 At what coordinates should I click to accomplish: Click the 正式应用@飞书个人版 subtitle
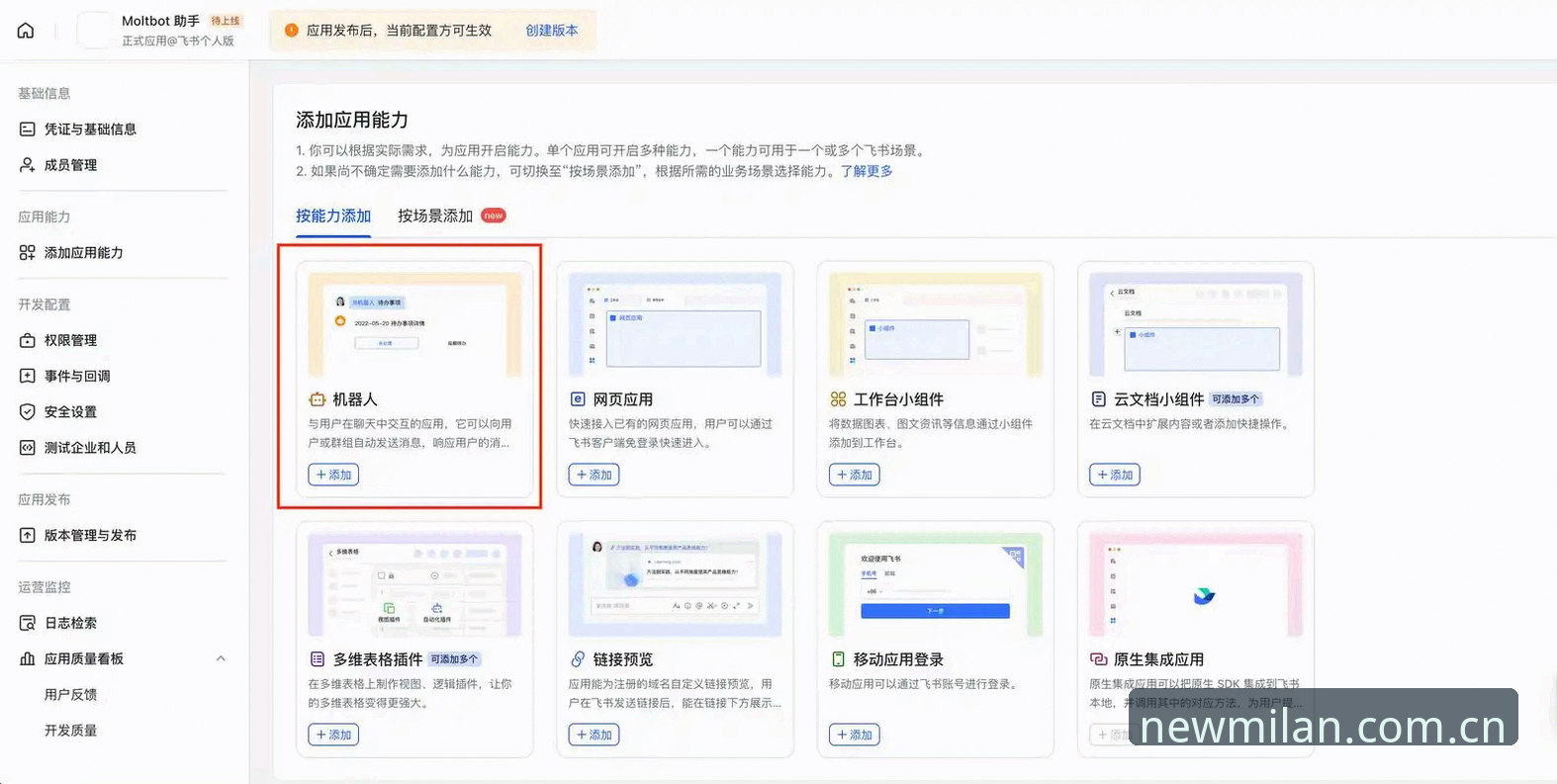(178, 41)
